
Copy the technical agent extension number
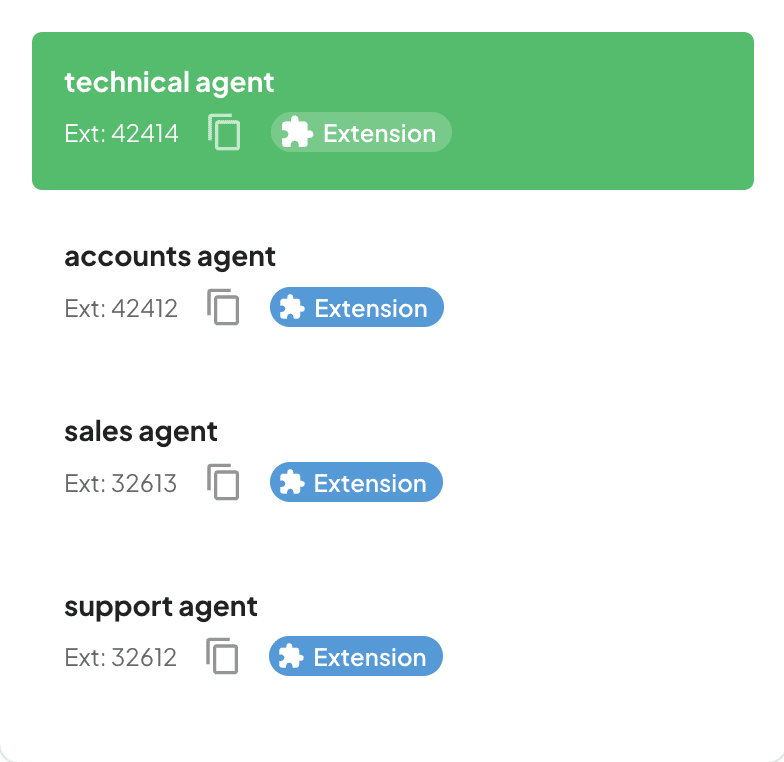click(225, 133)
